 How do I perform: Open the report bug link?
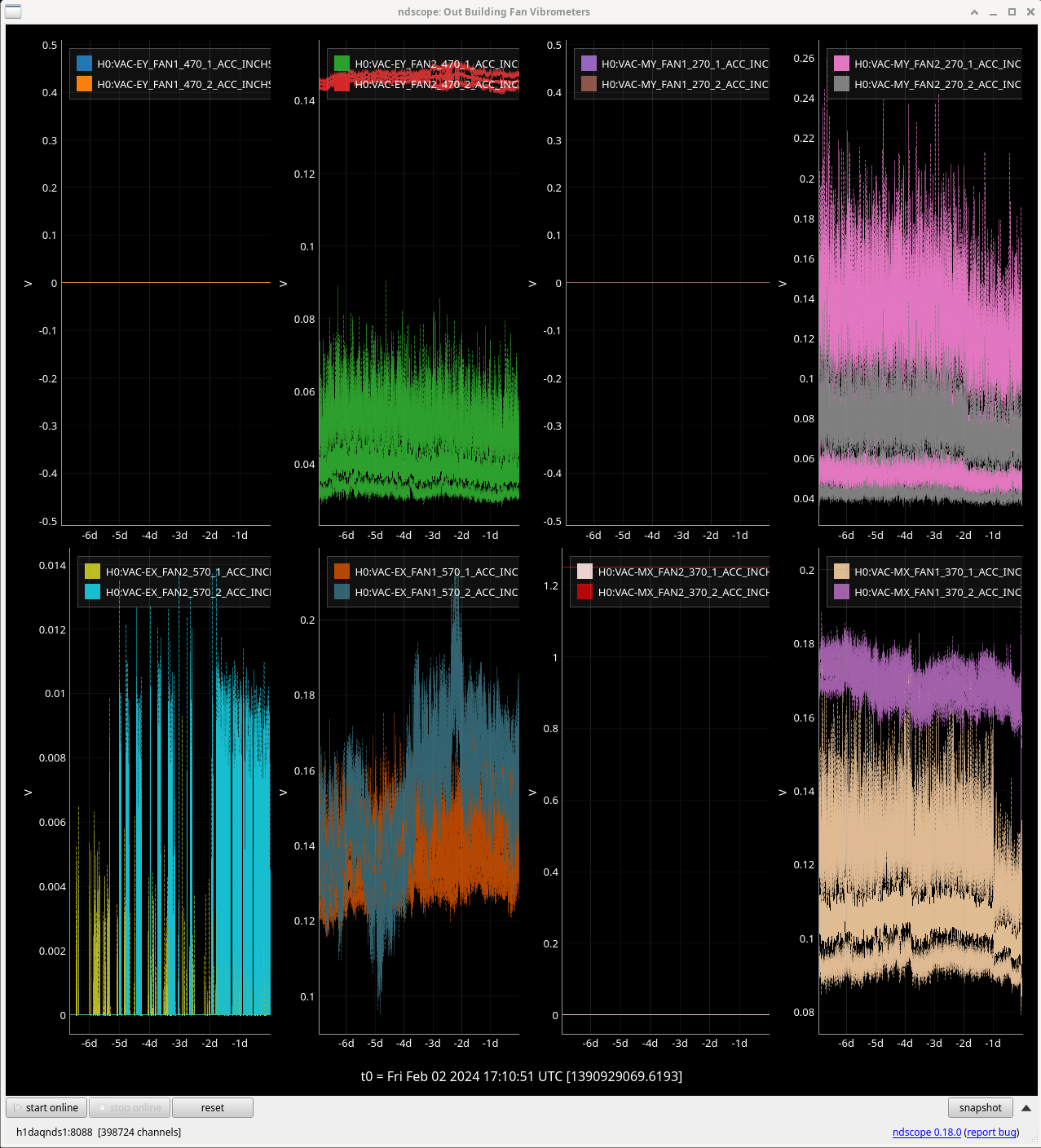991,1132
